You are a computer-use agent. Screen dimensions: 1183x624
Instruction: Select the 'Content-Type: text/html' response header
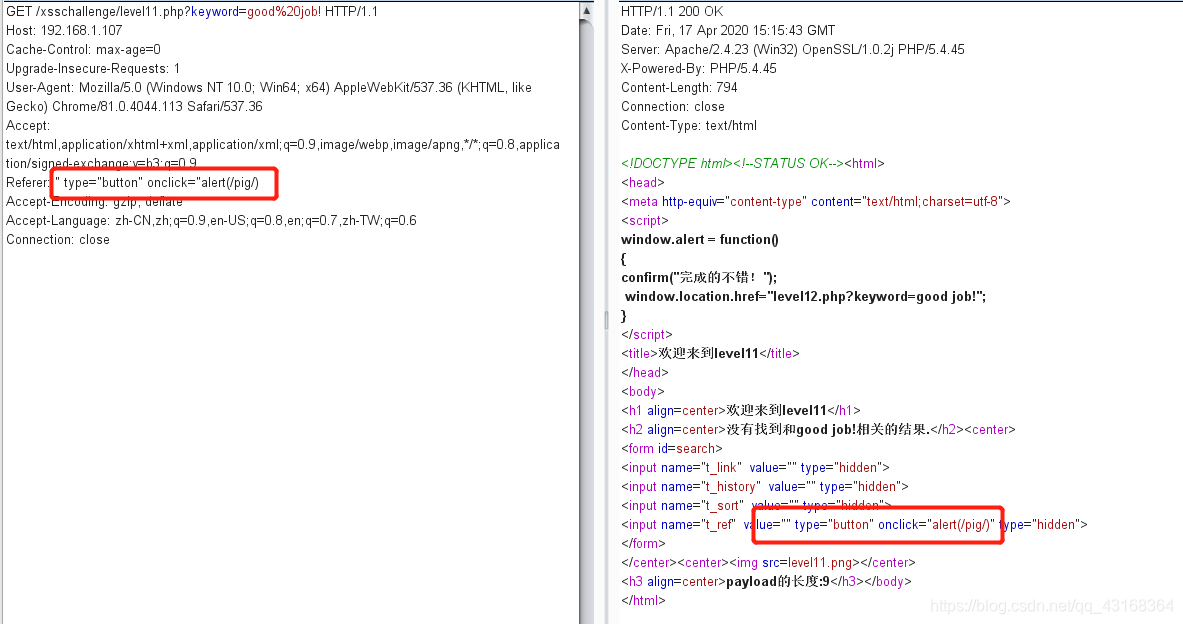point(689,126)
